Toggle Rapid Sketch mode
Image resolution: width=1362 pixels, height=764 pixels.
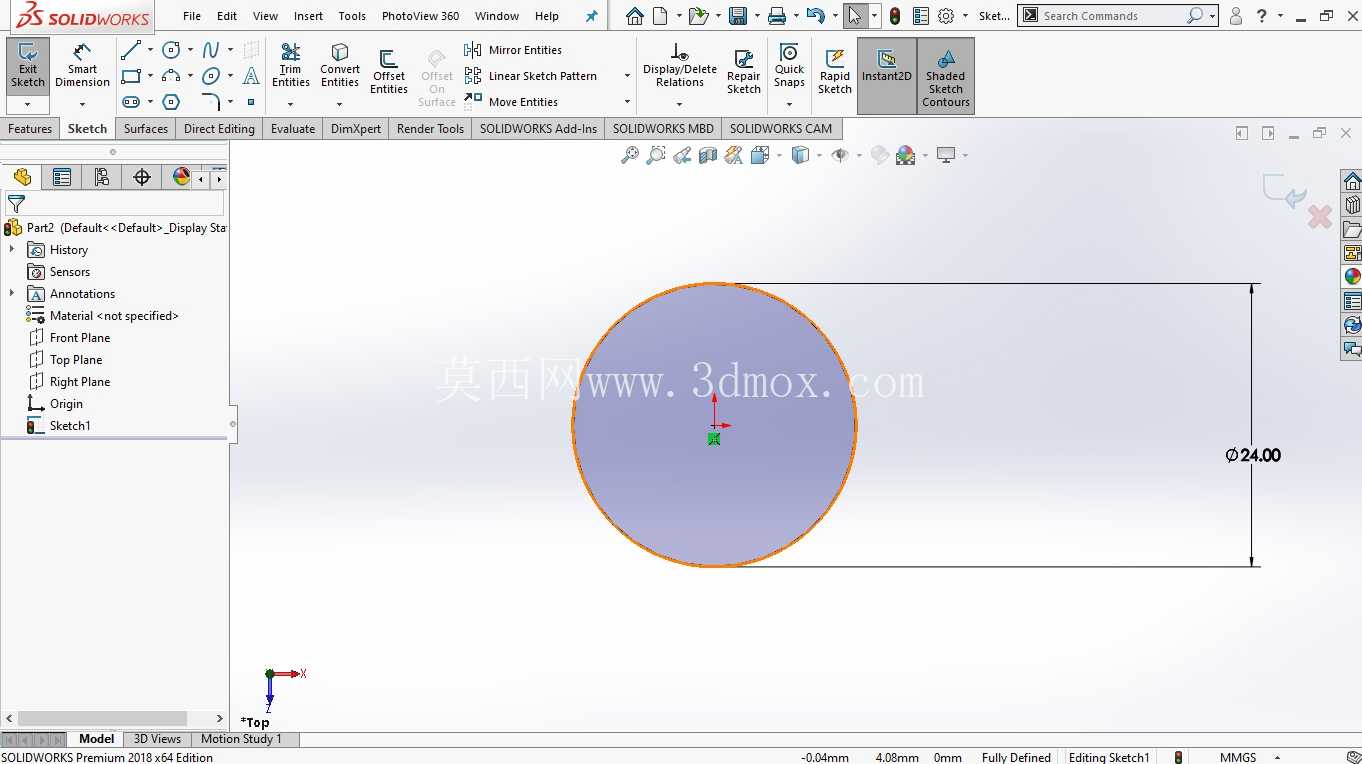point(835,73)
